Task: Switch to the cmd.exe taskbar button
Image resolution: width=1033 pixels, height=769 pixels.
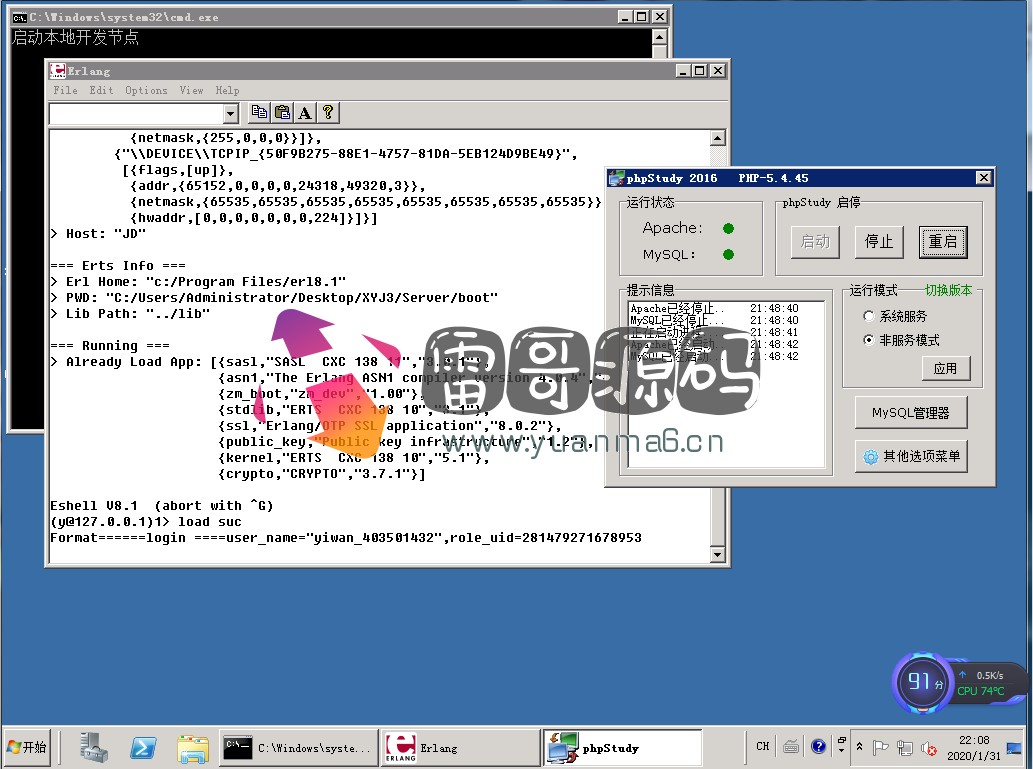Action: pyautogui.click(x=298, y=748)
